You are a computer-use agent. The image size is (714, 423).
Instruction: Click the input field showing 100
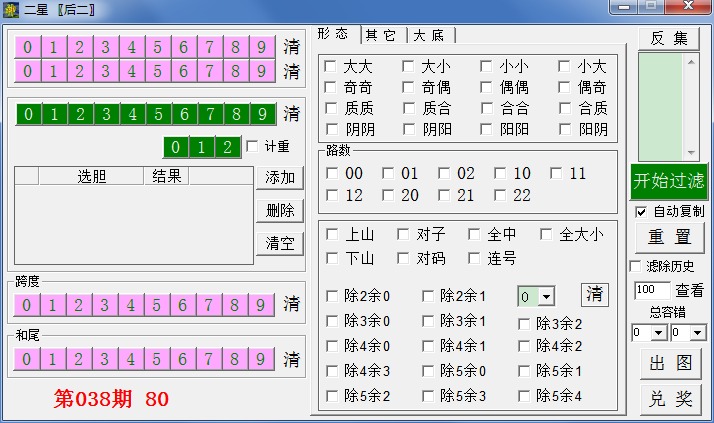[x=651, y=290]
